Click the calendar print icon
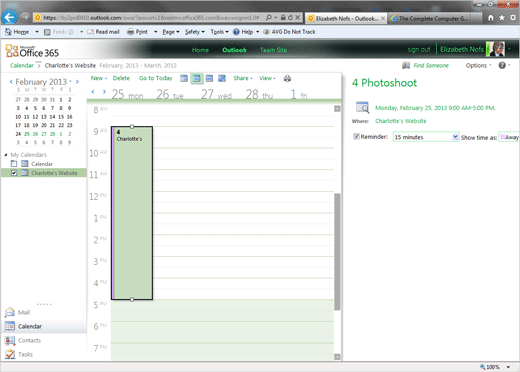The width and height of the screenshot is (520, 372). [287, 78]
